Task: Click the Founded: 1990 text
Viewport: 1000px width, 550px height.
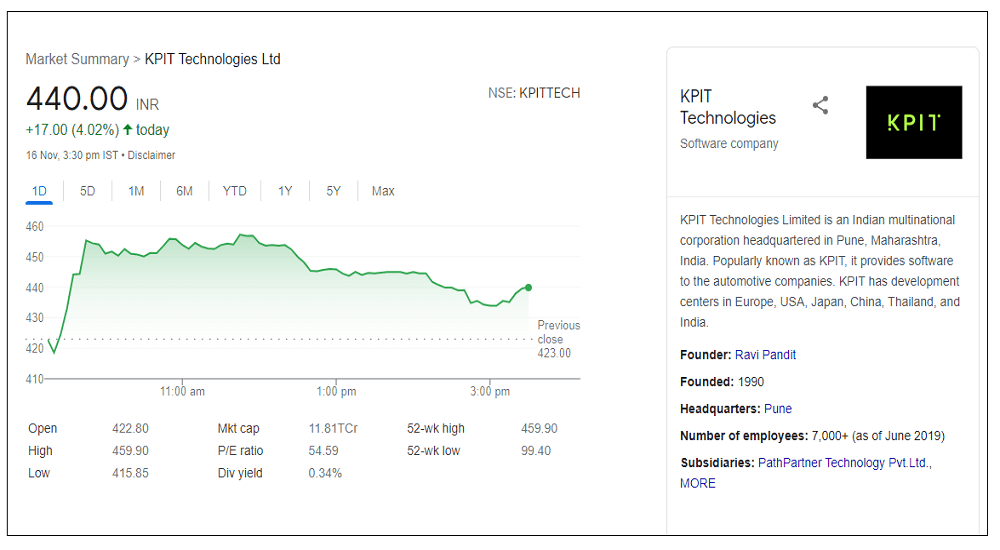Action: [x=722, y=382]
